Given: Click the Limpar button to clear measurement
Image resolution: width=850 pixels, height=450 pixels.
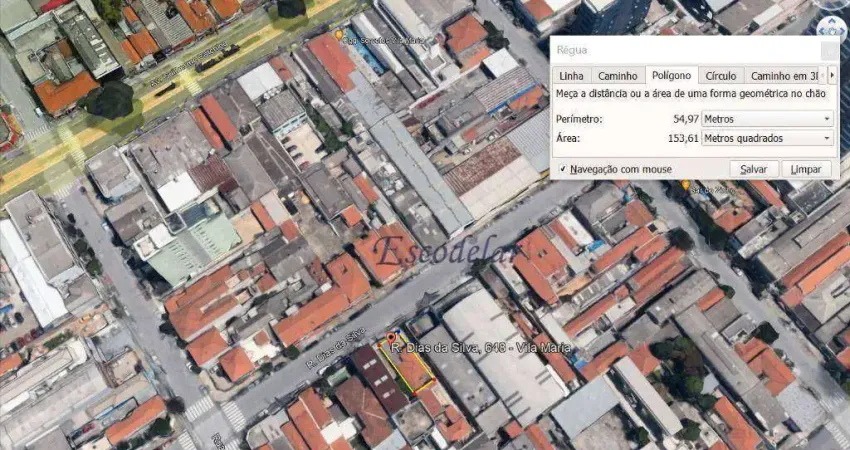Looking at the screenshot, I should pyautogui.click(x=806, y=169).
